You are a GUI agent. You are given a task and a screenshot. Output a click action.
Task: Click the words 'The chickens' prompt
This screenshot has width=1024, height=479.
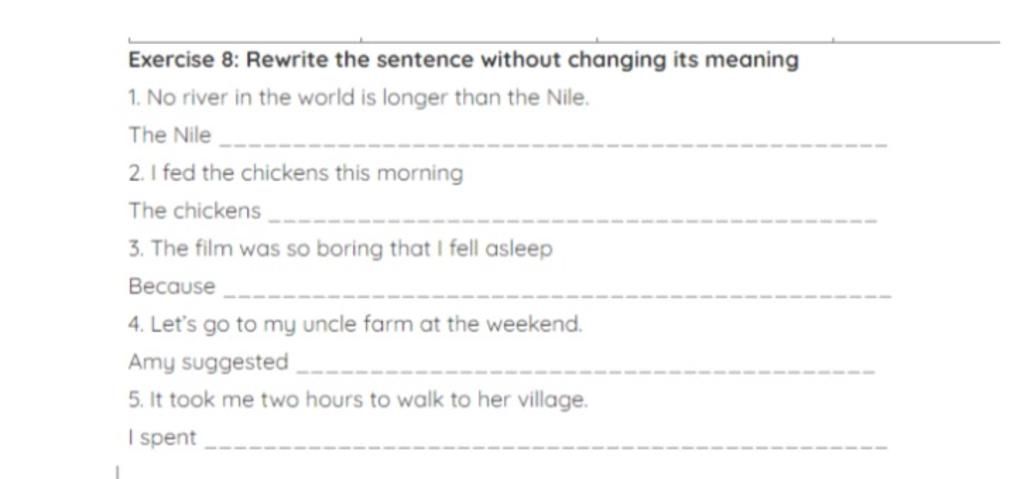(x=195, y=211)
